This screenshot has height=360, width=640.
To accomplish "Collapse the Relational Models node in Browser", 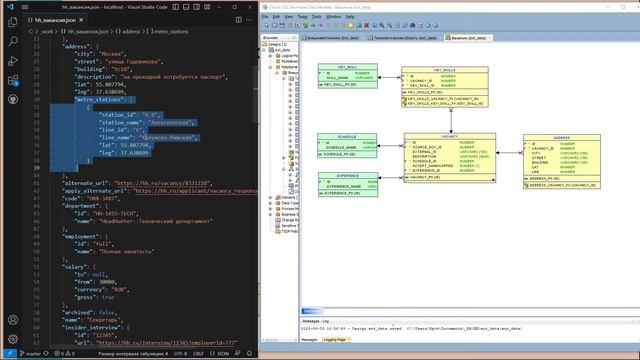I will pyautogui.click(x=270, y=67).
